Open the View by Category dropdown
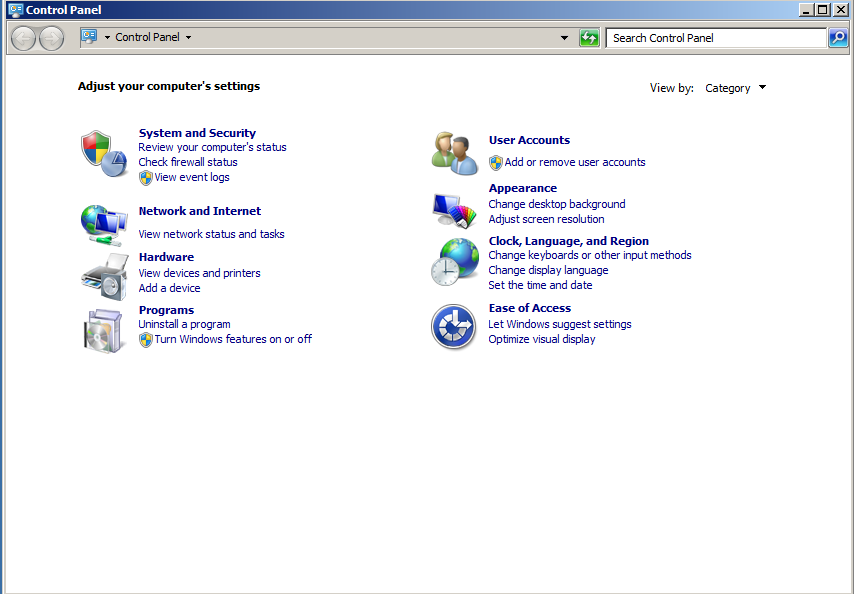Image resolution: width=854 pixels, height=594 pixels. tap(735, 88)
